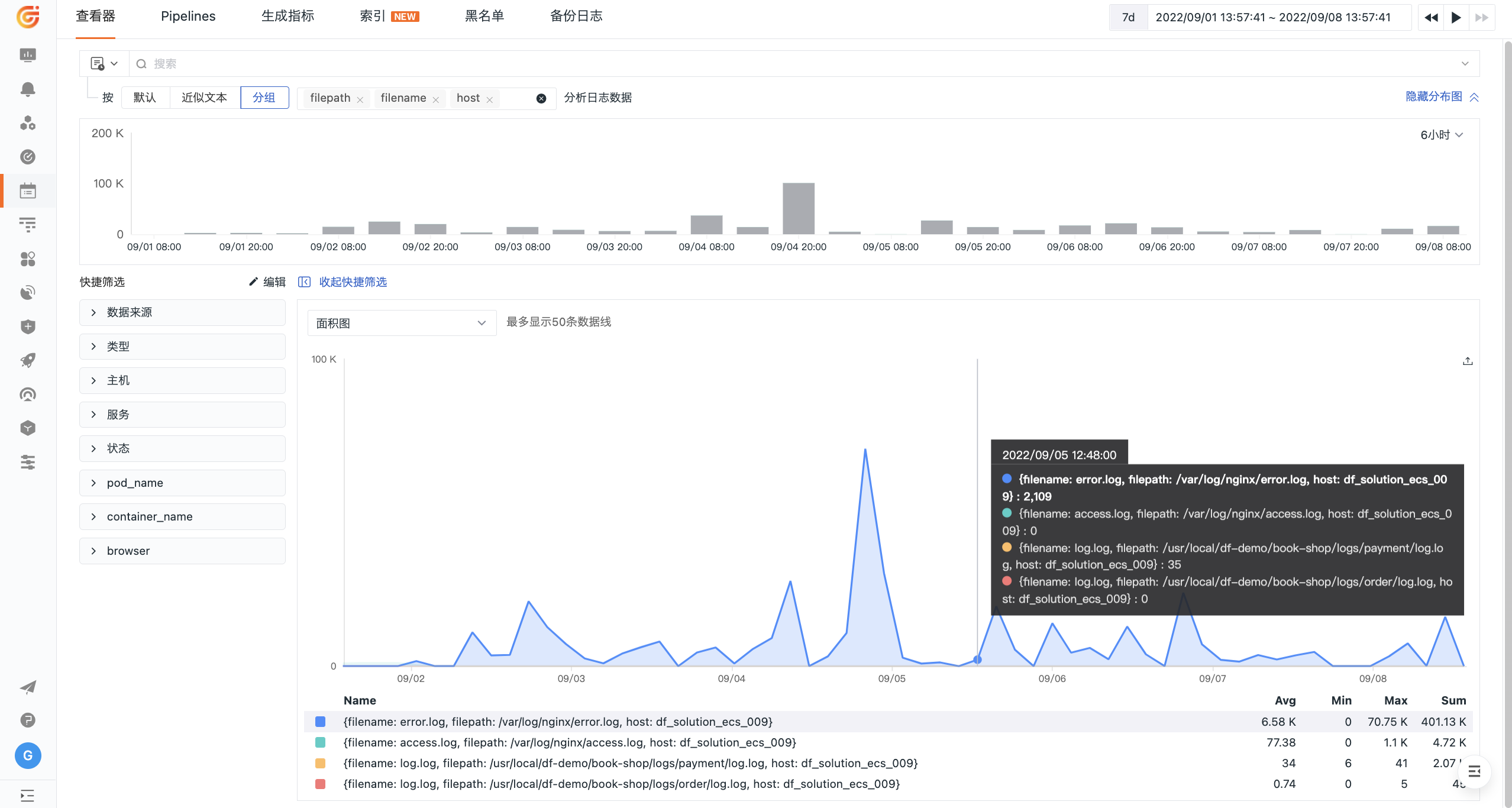Remove the filepath grouping tag
The image size is (1512, 808).
coord(360,100)
